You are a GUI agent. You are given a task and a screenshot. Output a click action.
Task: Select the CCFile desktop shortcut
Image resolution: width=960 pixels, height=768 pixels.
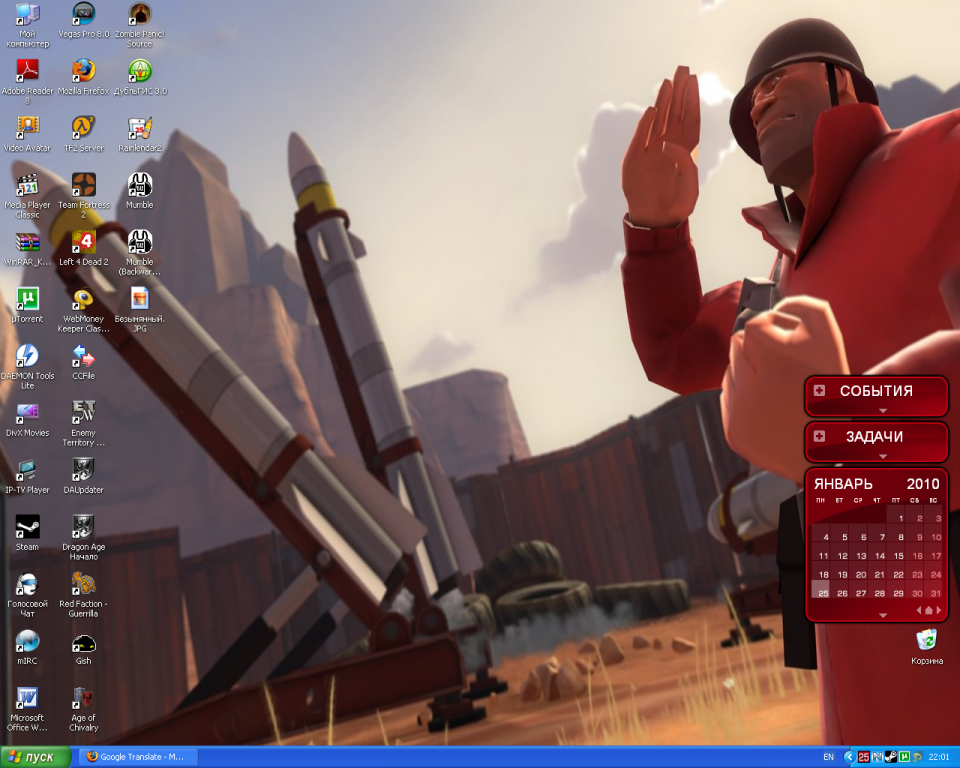(83, 362)
